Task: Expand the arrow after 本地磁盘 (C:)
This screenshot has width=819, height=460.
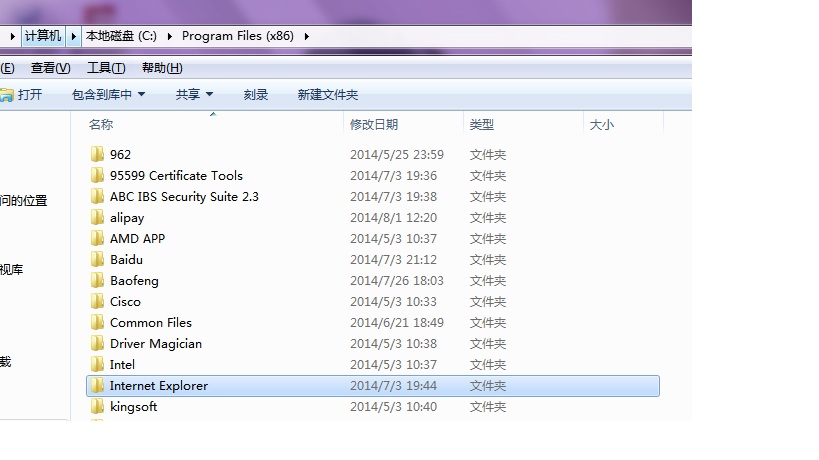Action: pos(170,36)
